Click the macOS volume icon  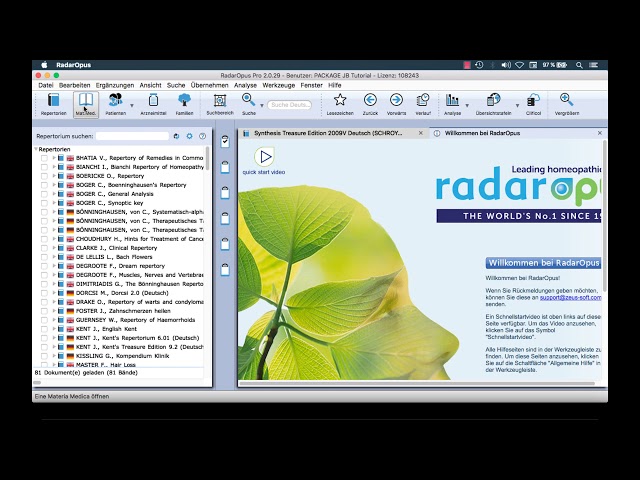pos(506,65)
